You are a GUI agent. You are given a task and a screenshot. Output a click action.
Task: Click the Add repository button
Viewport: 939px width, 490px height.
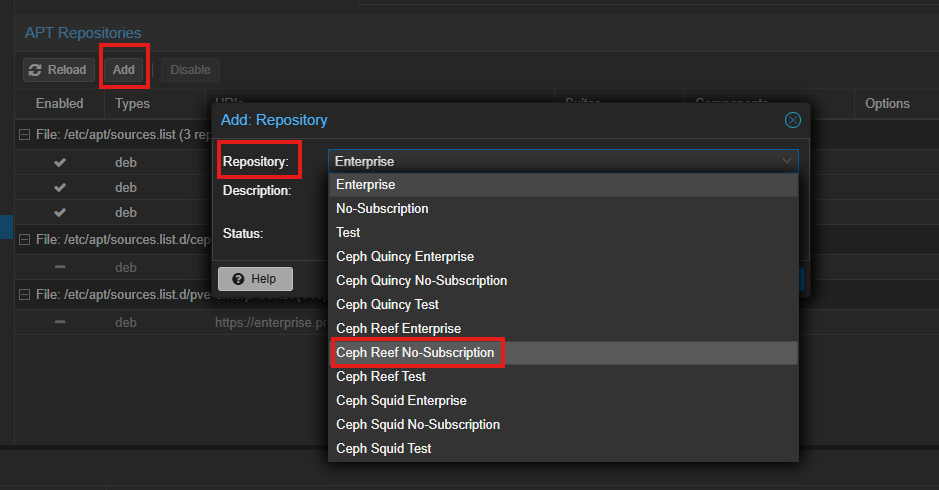[x=124, y=69]
